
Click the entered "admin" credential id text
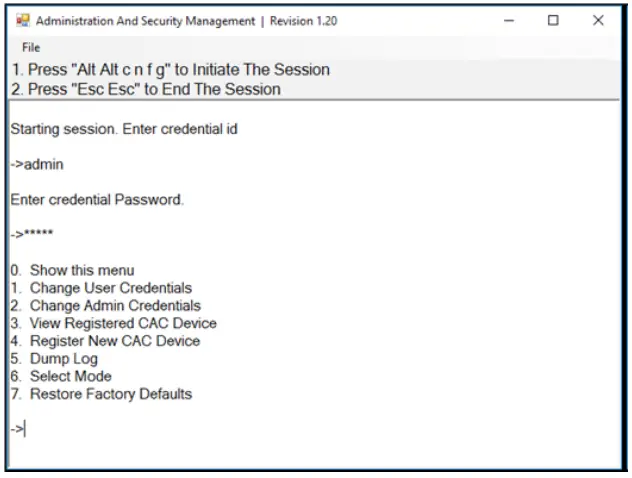point(43,164)
